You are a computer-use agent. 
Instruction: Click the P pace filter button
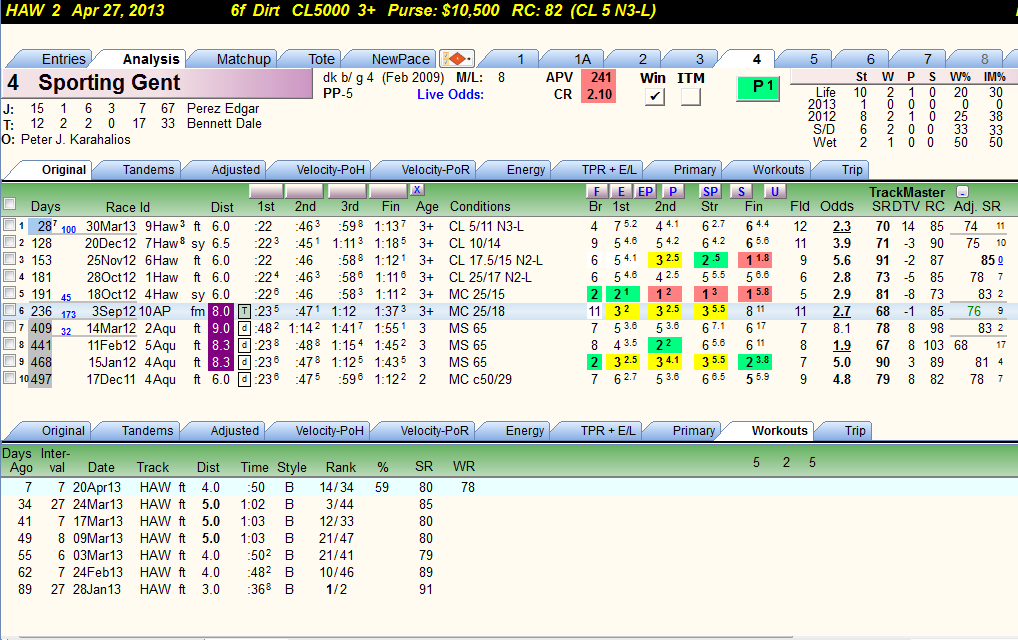(x=673, y=191)
